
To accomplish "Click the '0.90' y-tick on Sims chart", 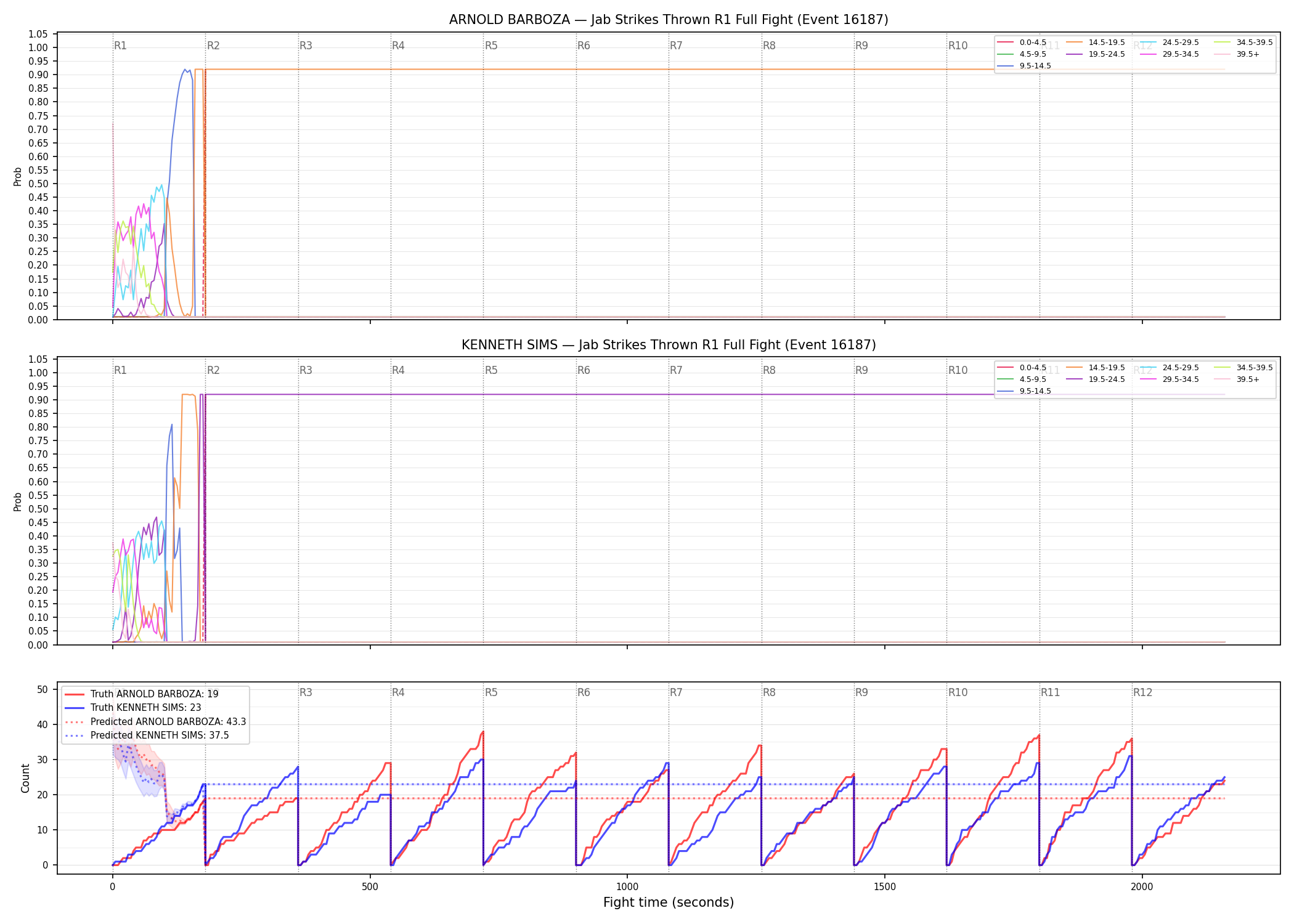I will point(38,400).
